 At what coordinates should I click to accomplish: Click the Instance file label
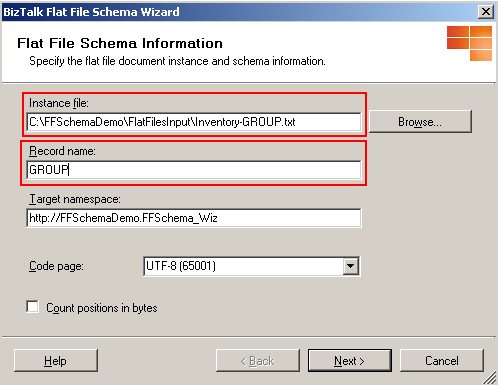(59, 103)
